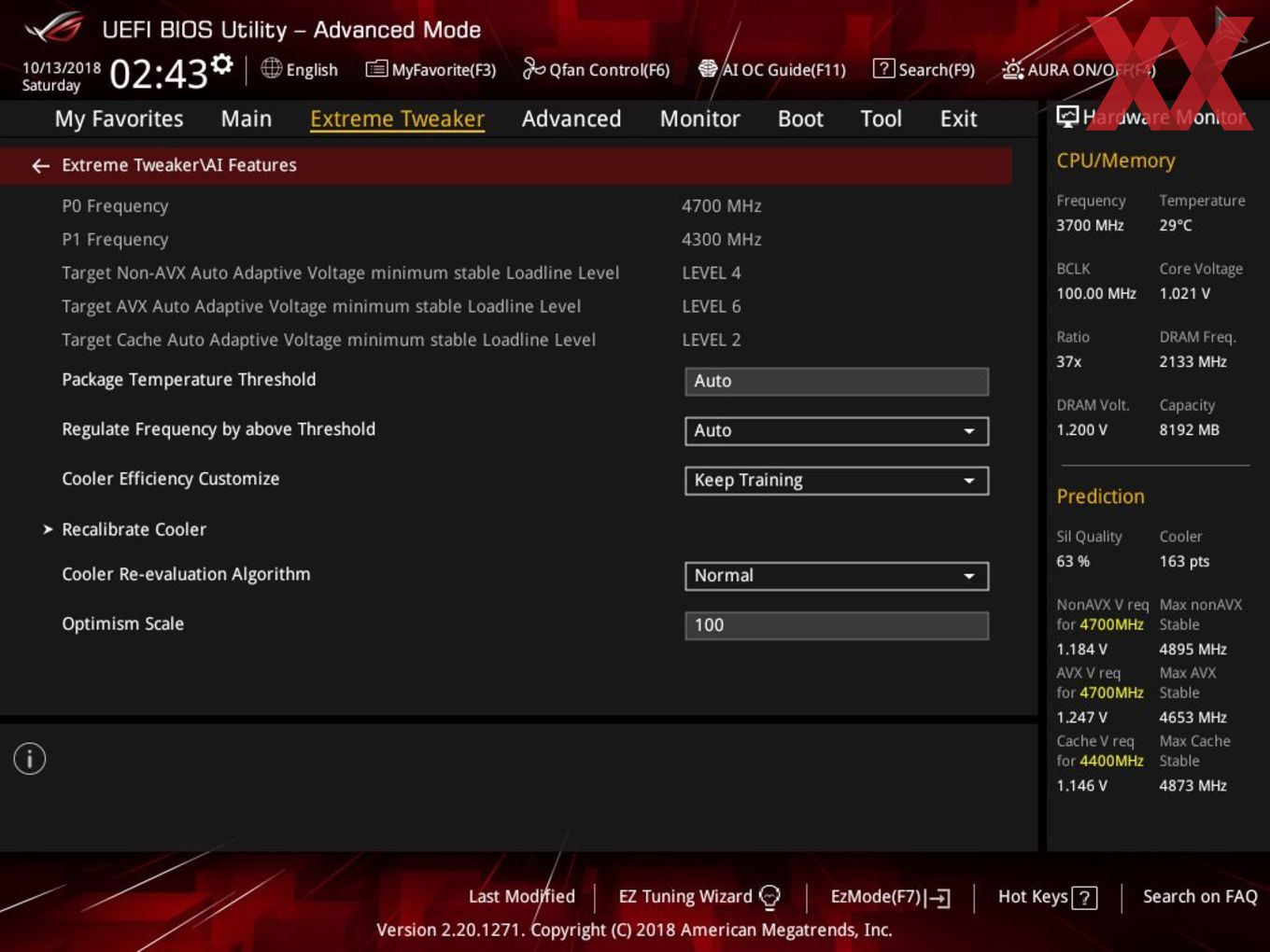Open Cooler Efficiency Customize dropdown
Viewport: 1270px width, 952px height.
point(837,480)
